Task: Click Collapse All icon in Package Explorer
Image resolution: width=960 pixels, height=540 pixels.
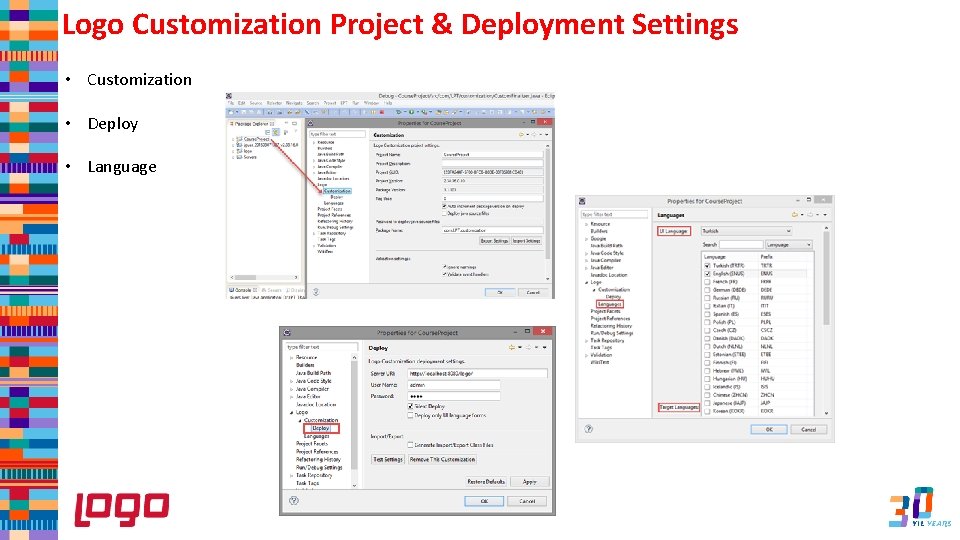Action: (x=268, y=132)
